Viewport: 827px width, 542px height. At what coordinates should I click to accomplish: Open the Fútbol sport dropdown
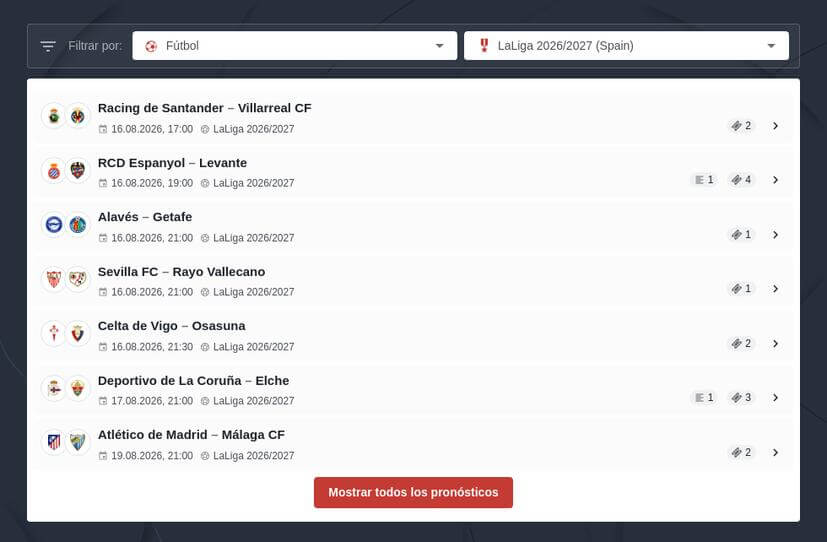(x=294, y=46)
